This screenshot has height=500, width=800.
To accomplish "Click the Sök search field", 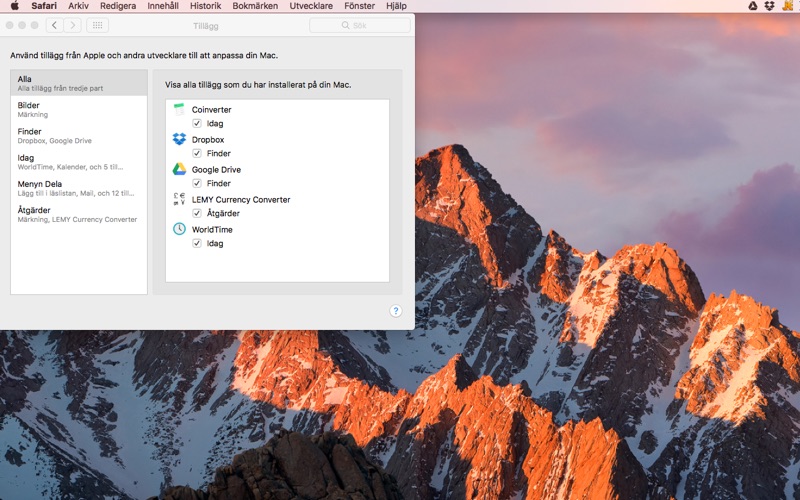I will point(360,25).
